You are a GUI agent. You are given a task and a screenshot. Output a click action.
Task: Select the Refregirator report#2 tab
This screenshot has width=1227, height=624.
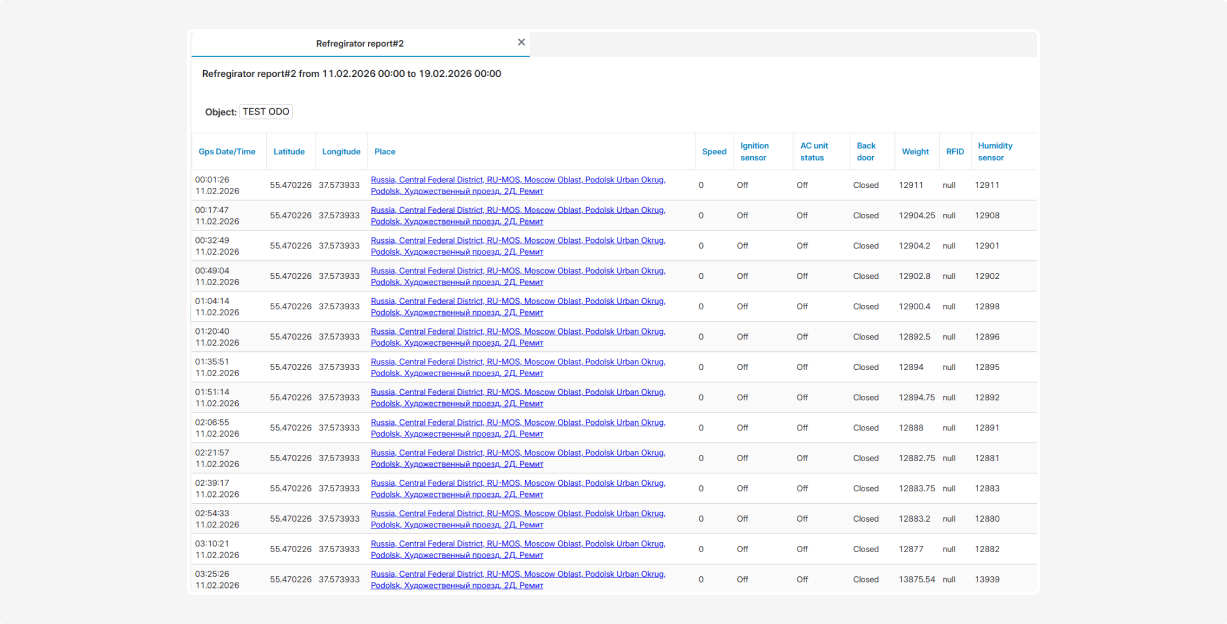click(360, 44)
